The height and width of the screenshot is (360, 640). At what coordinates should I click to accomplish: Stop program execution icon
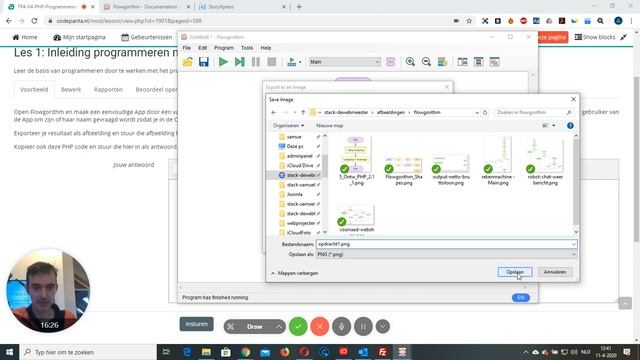(271, 62)
